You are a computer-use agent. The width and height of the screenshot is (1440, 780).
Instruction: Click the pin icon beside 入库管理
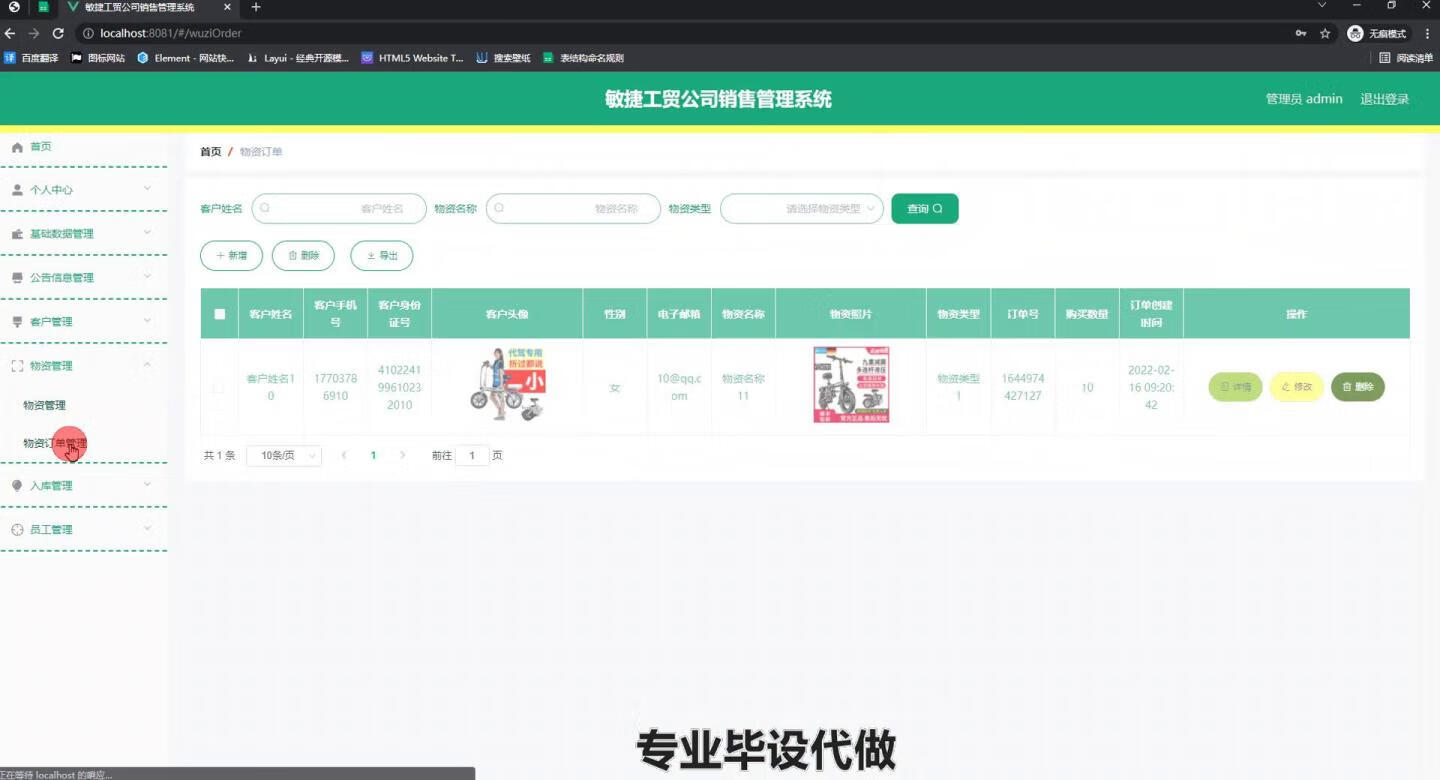[16, 485]
